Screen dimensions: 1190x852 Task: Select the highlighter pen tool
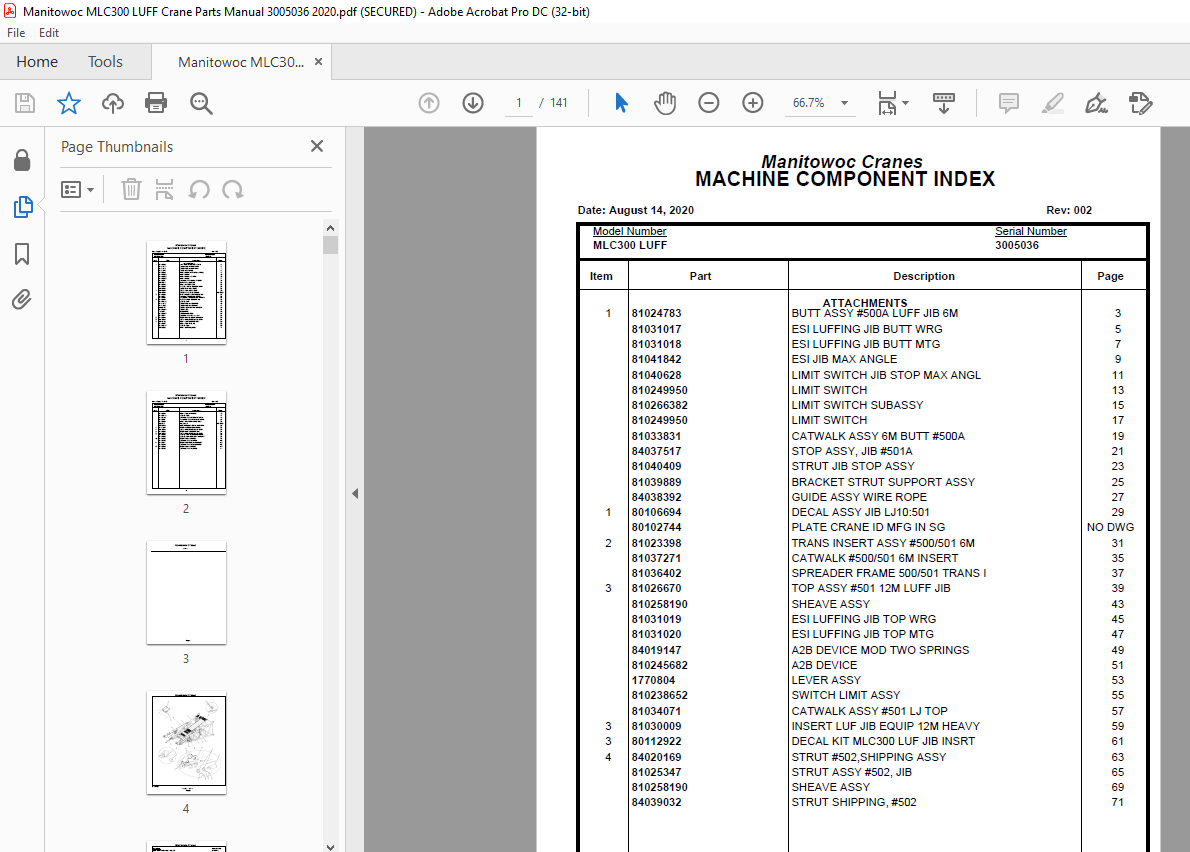pos(1053,103)
